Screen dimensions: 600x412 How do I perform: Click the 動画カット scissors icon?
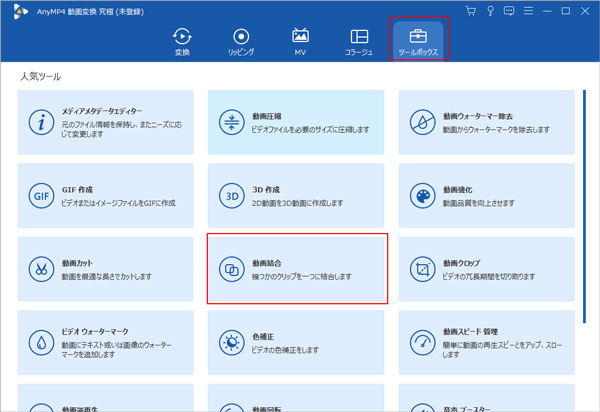(x=41, y=269)
